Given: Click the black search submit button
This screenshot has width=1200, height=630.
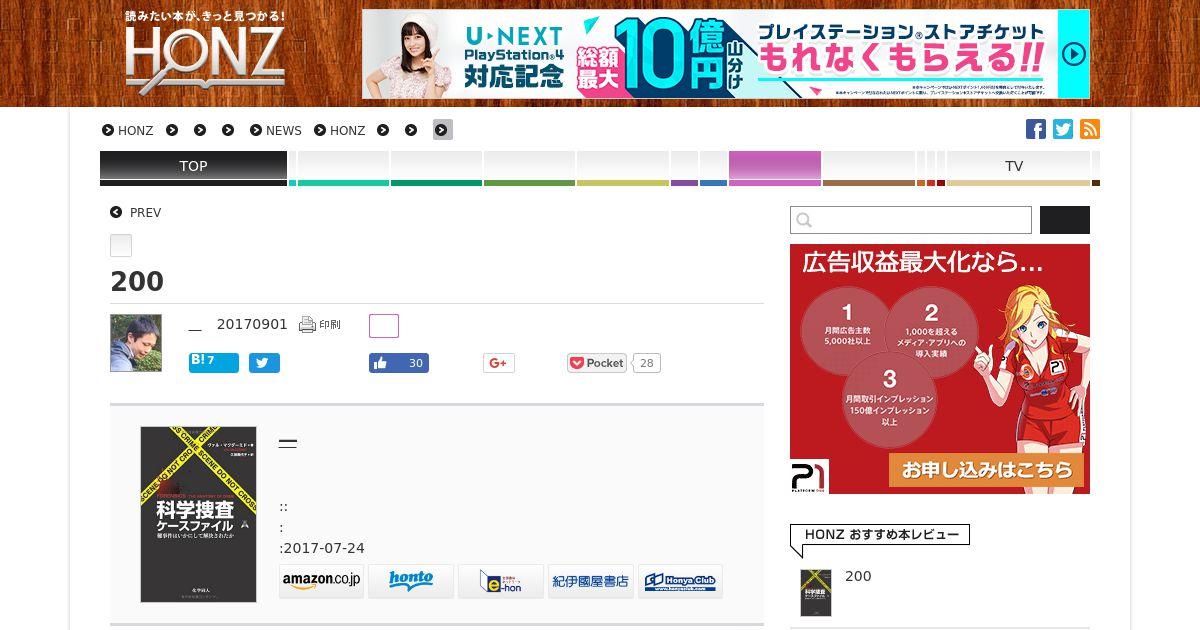Looking at the screenshot, I should (1065, 220).
